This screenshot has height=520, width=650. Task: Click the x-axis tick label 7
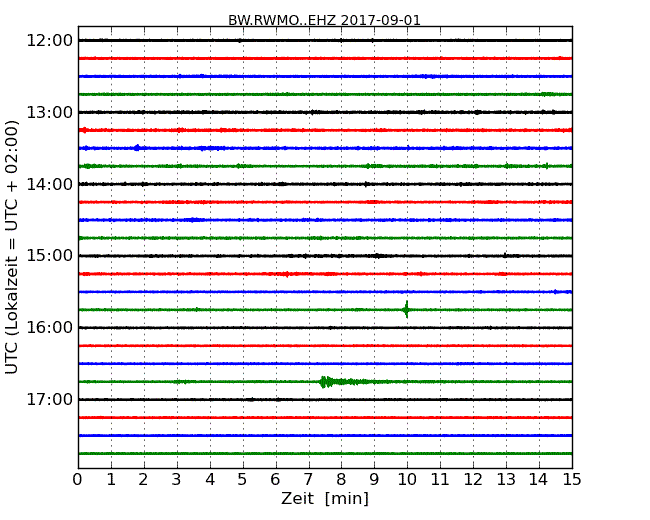308,480
